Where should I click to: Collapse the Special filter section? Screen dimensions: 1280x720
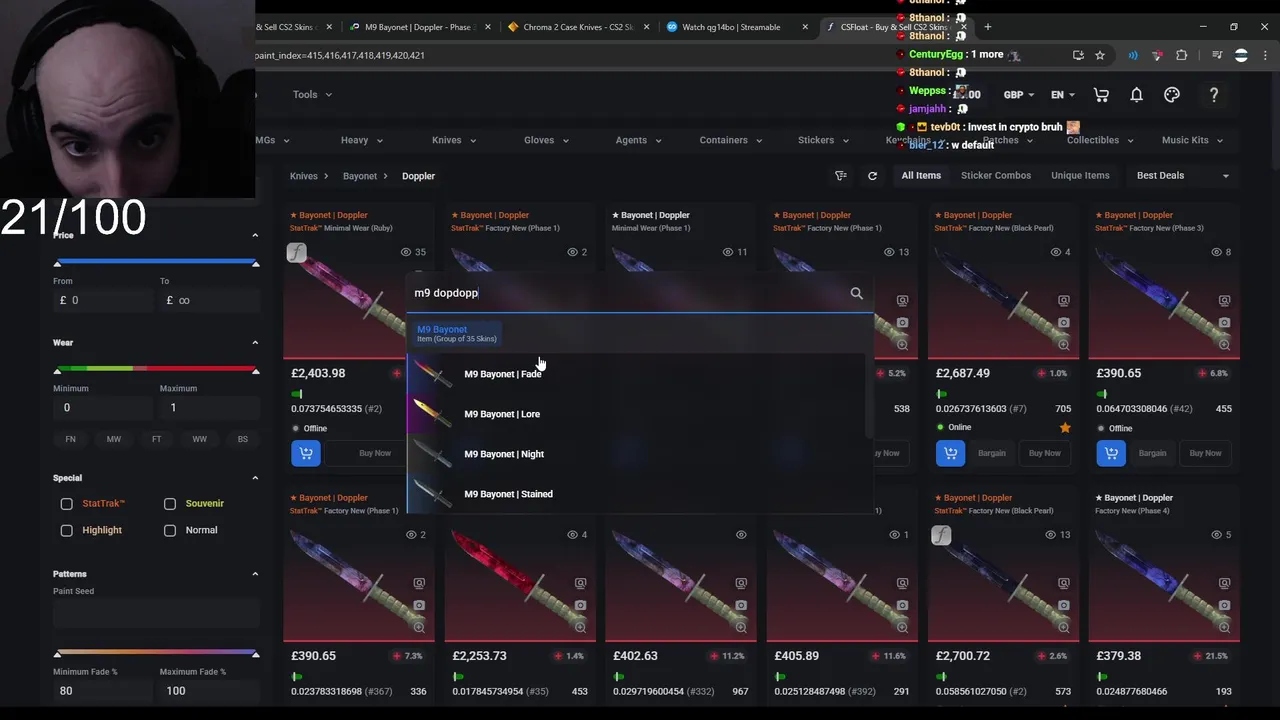tap(255, 478)
